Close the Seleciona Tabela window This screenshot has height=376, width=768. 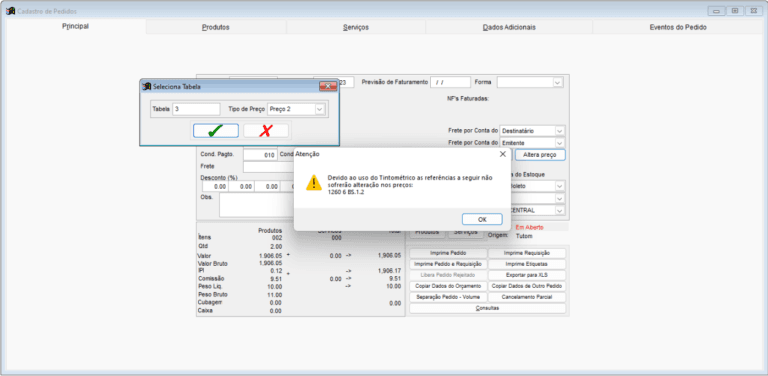(x=328, y=87)
